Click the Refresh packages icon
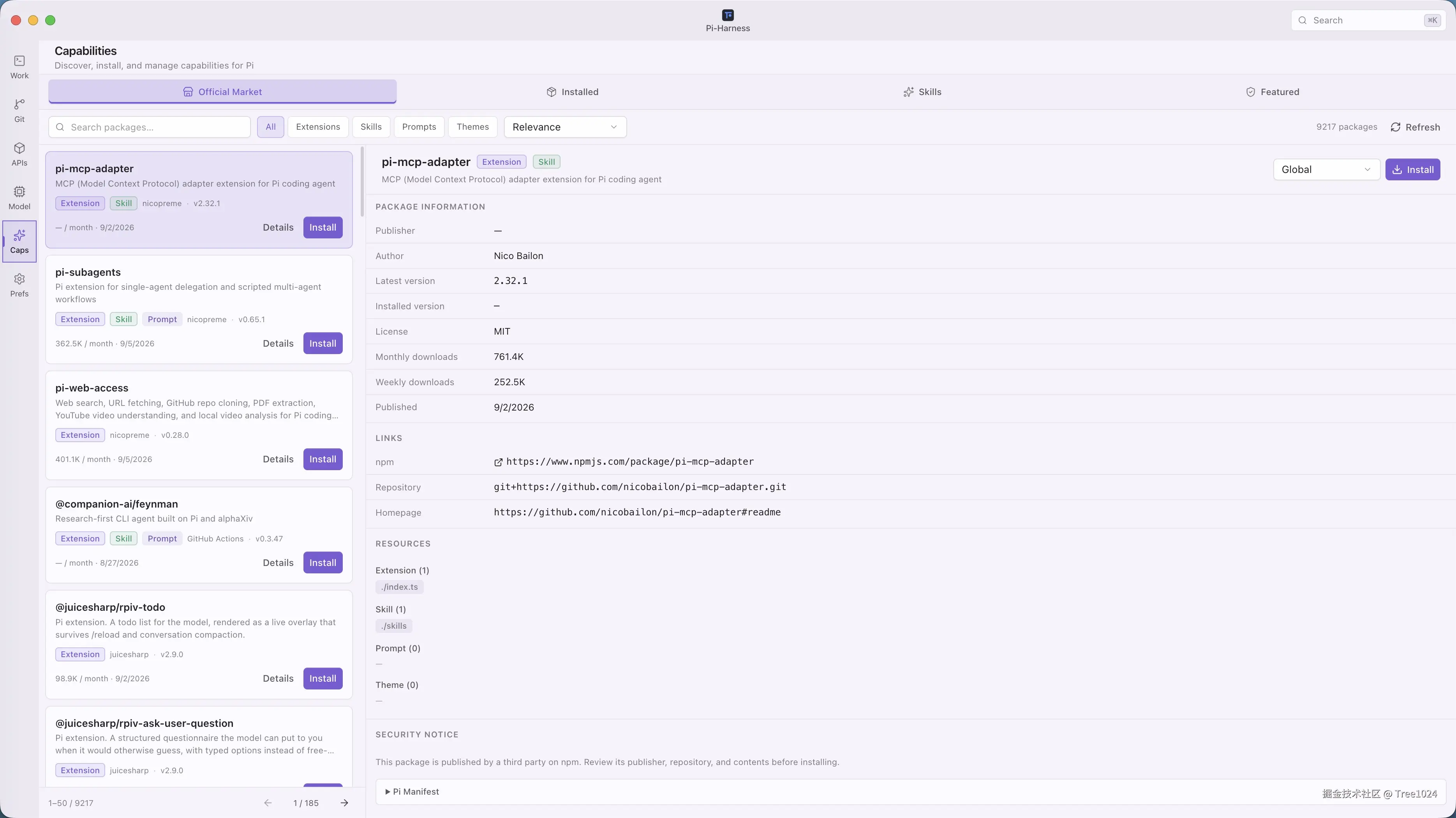 [x=1396, y=127]
